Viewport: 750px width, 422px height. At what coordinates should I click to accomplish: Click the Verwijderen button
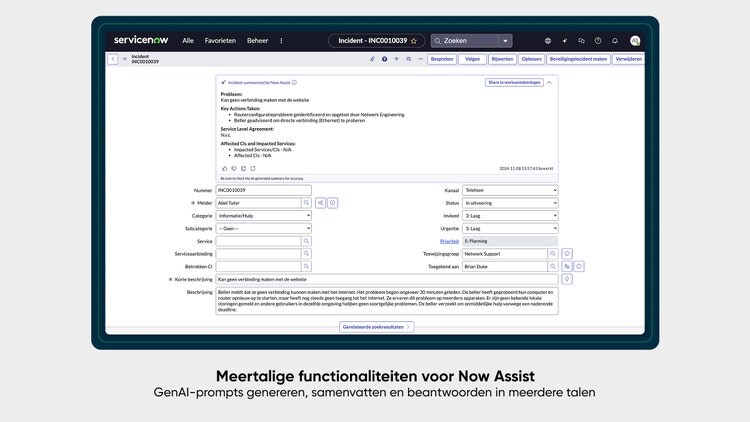(629, 59)
